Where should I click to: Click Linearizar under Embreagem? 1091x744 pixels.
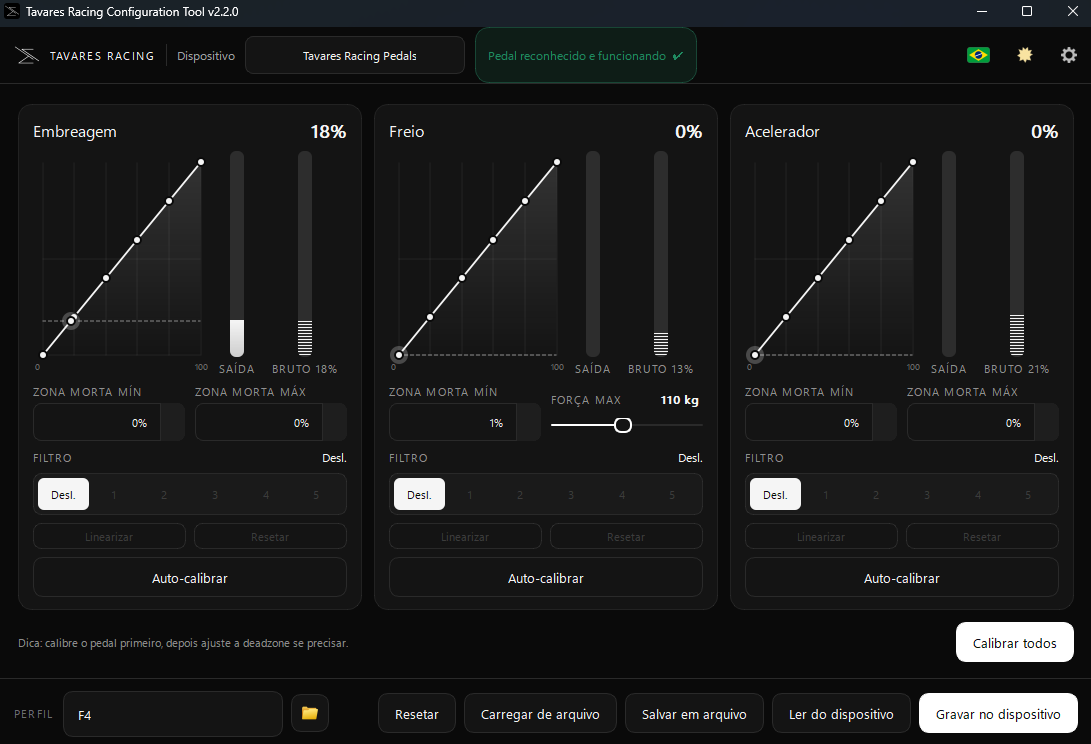point(109,537)
